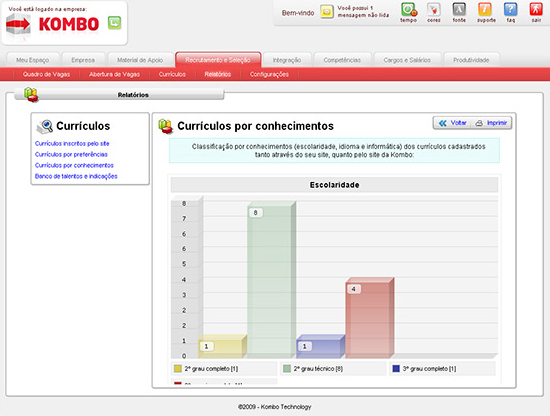Click the green 2º grau técnico legend swatch
This screenshot has width=550, height=416.
[287, 369]
